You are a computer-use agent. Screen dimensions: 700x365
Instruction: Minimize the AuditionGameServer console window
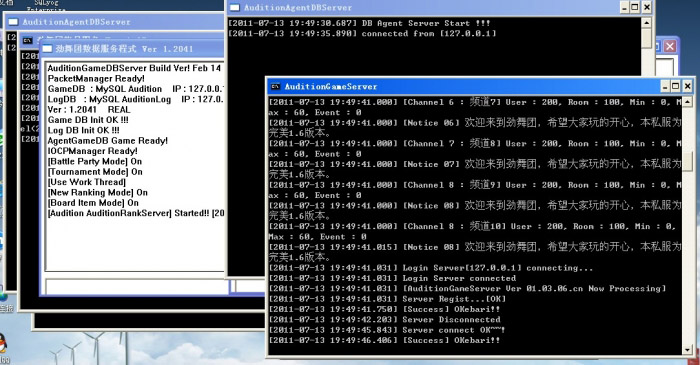tap(665, 86)
